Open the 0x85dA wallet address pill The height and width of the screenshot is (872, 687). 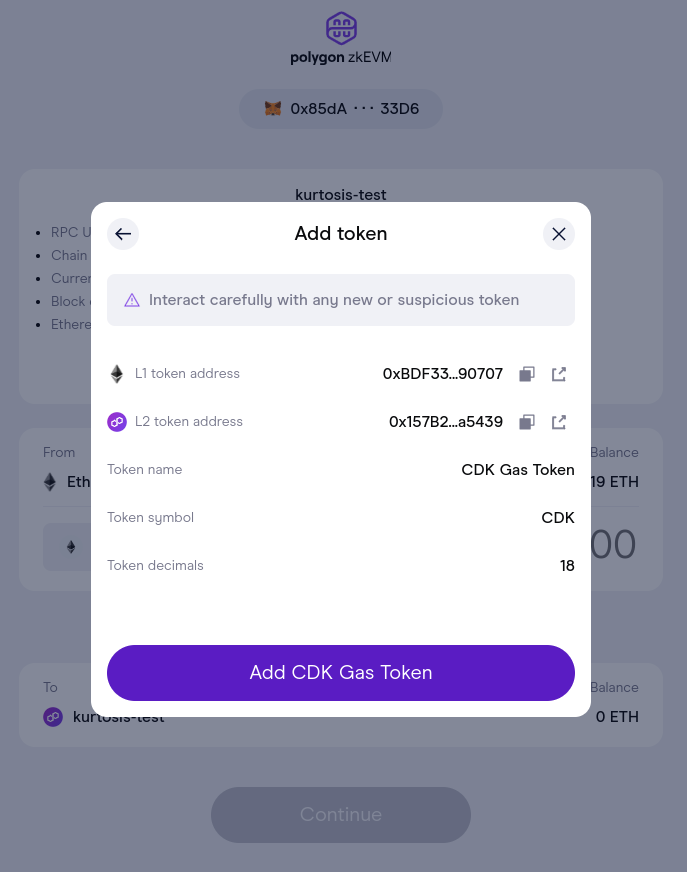click(340, 109)
